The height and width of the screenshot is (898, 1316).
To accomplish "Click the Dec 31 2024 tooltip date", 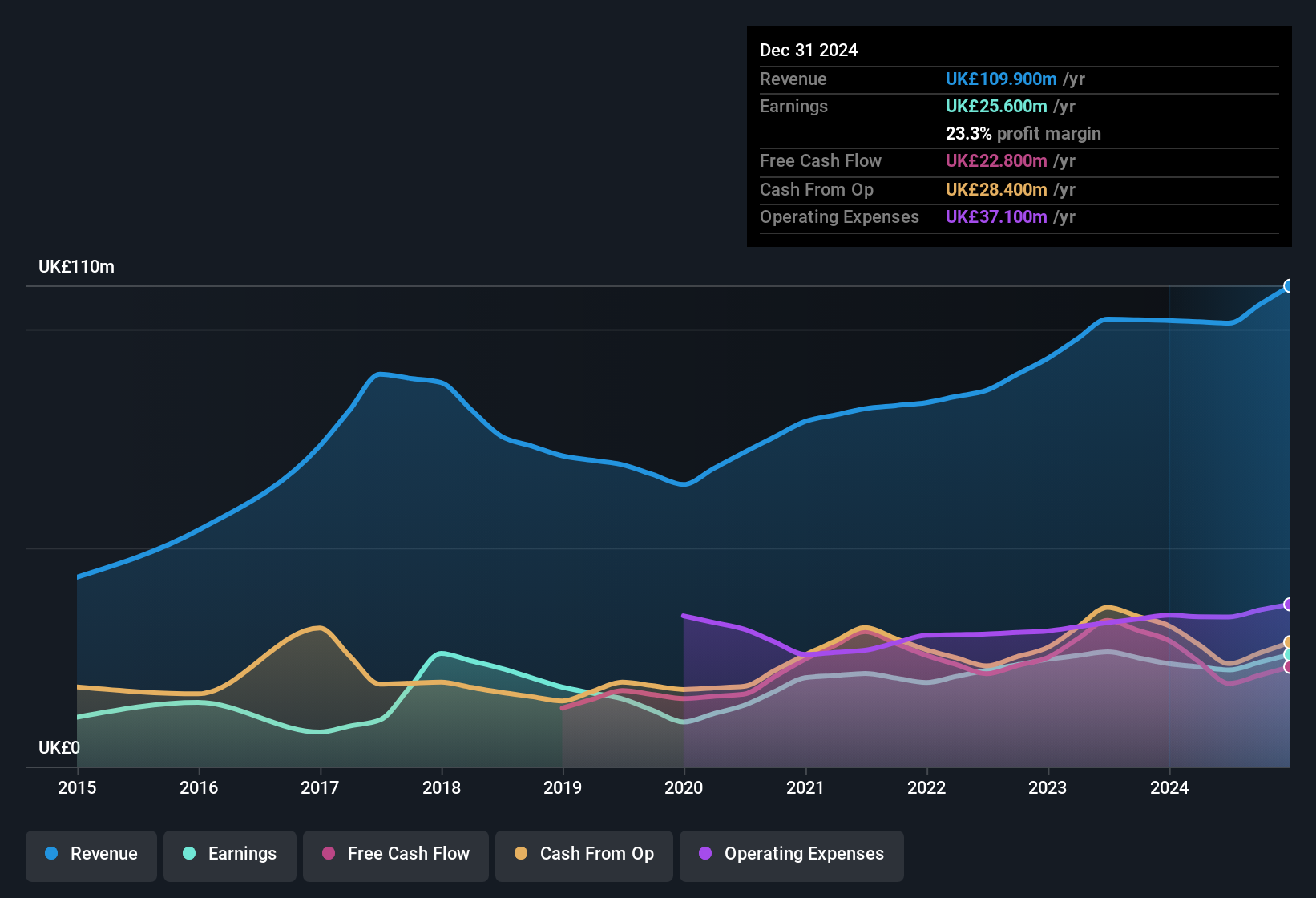I will [x=809, y=51].
